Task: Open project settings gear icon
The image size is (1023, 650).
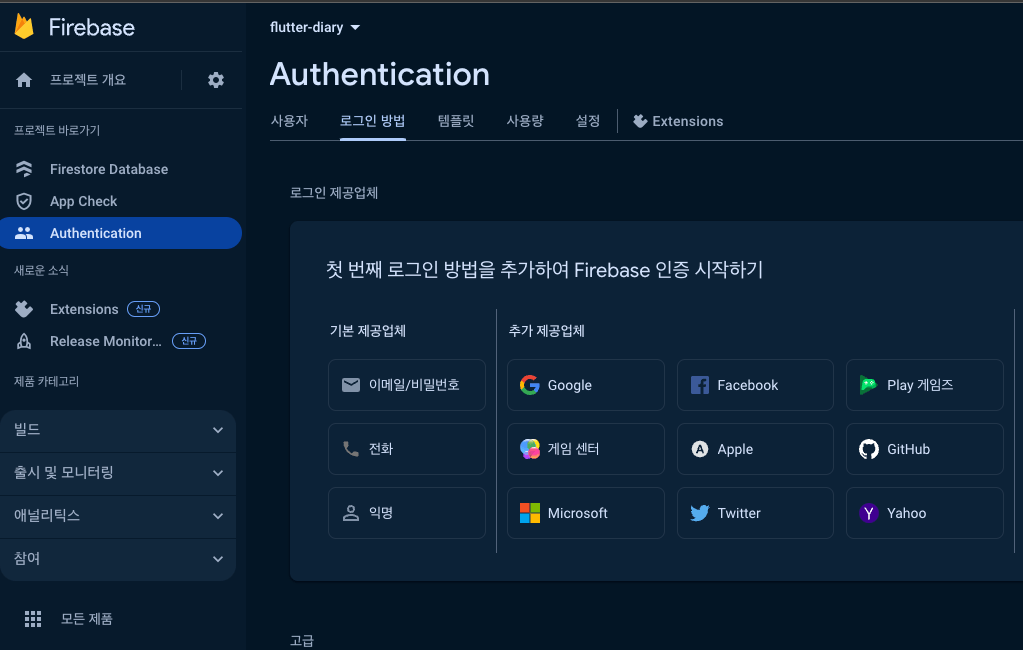Action: pos(216,80)
